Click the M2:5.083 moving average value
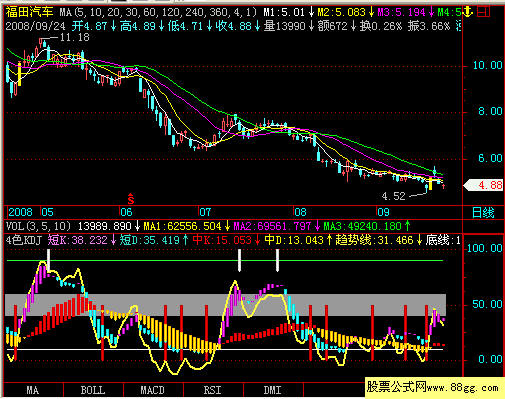Image resolution: width=505 pixels, height=399 pixels. click(341, 13)
